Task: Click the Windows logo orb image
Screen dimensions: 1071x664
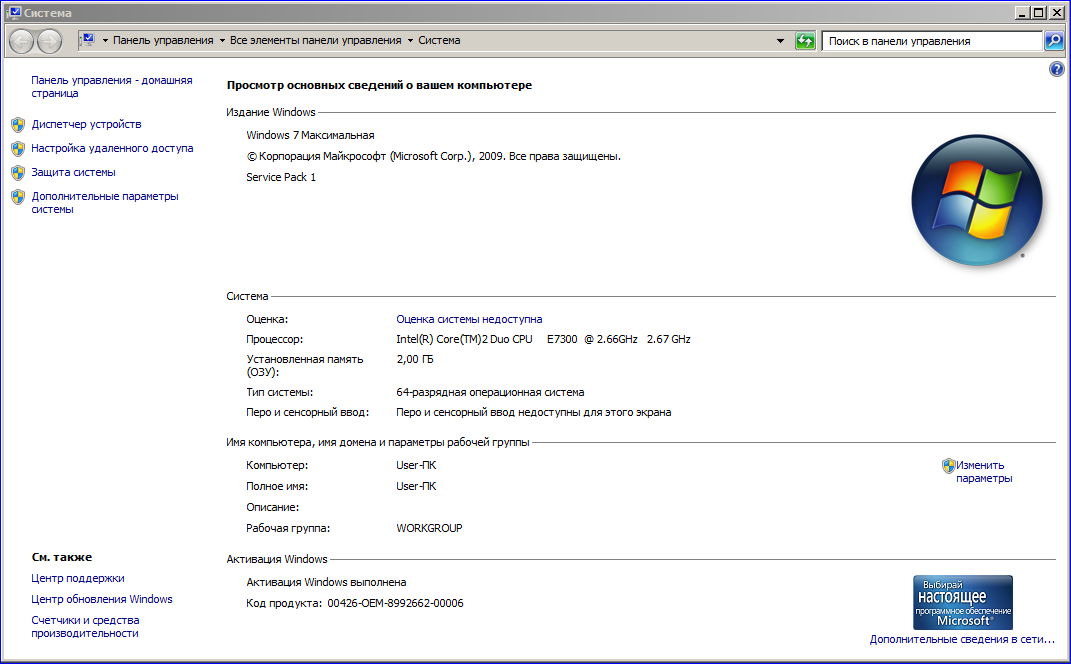Action: click(977, 200)
